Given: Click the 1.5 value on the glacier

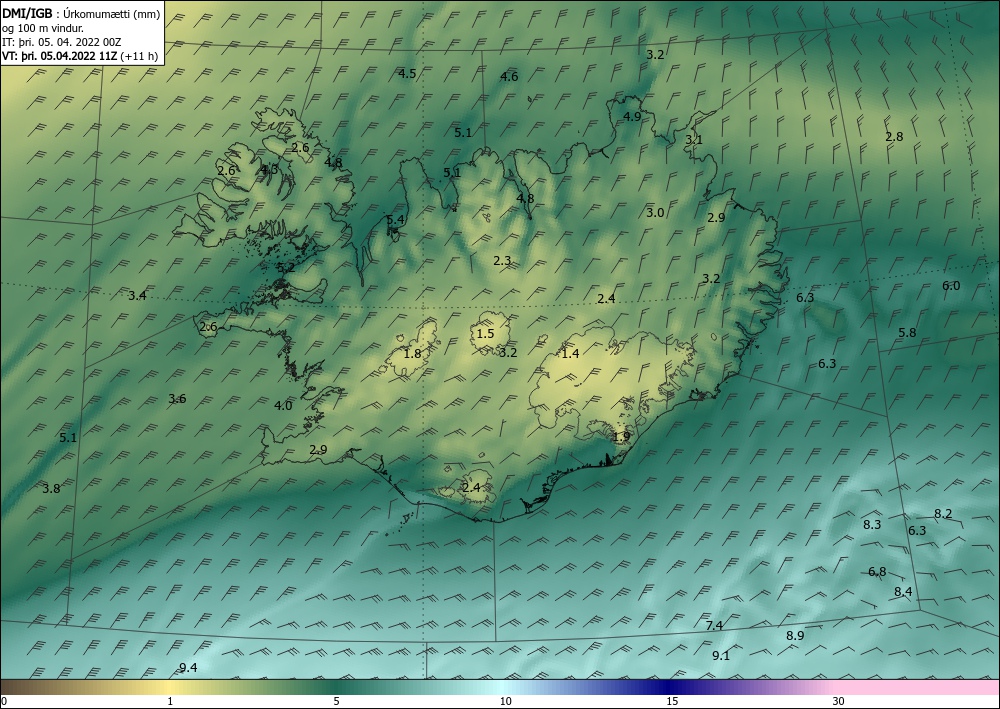Looking at the screenshot, I should (x=485, y=333).
